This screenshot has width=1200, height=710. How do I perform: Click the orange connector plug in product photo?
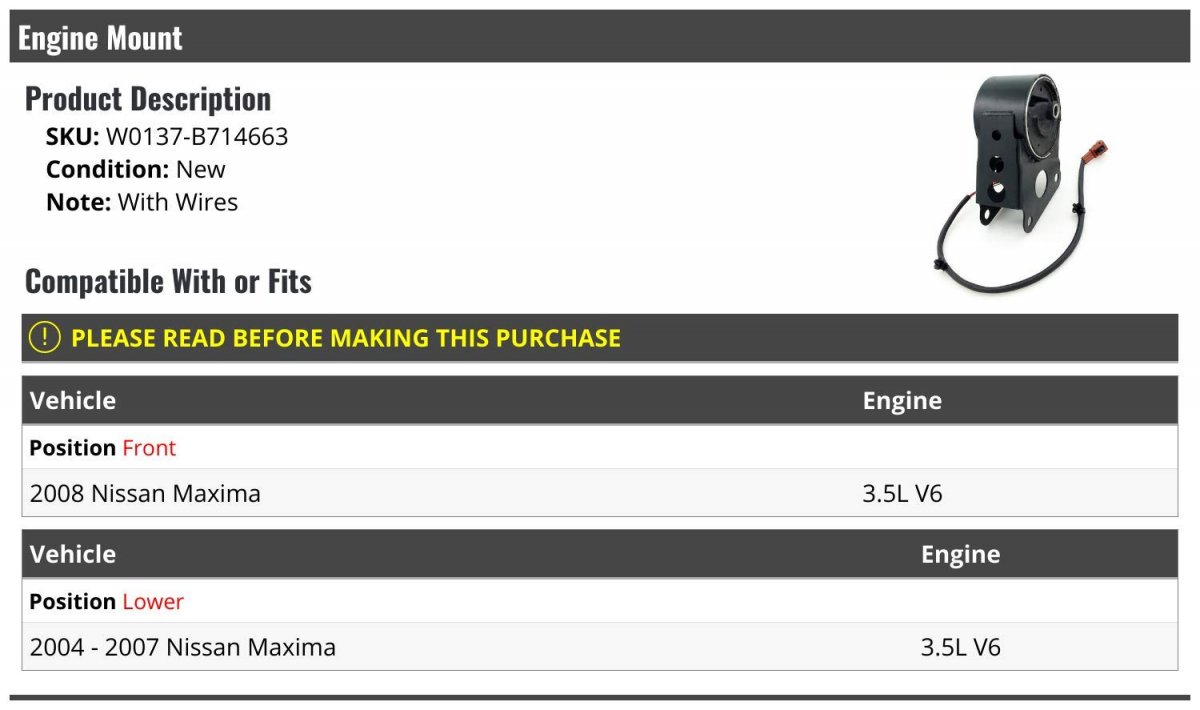tap(1099, 153)
